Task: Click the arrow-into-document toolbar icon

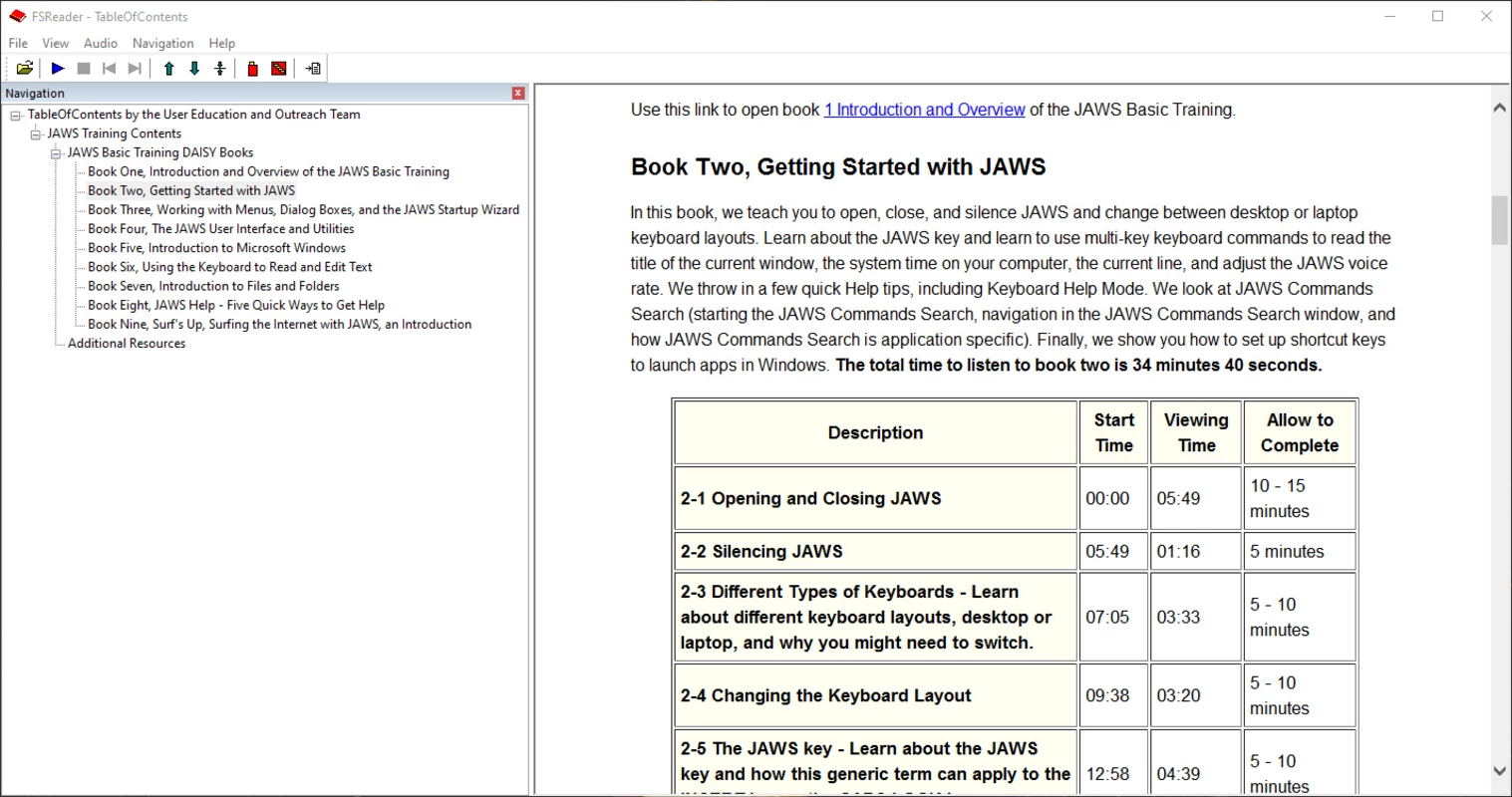Action: (313, 68)
